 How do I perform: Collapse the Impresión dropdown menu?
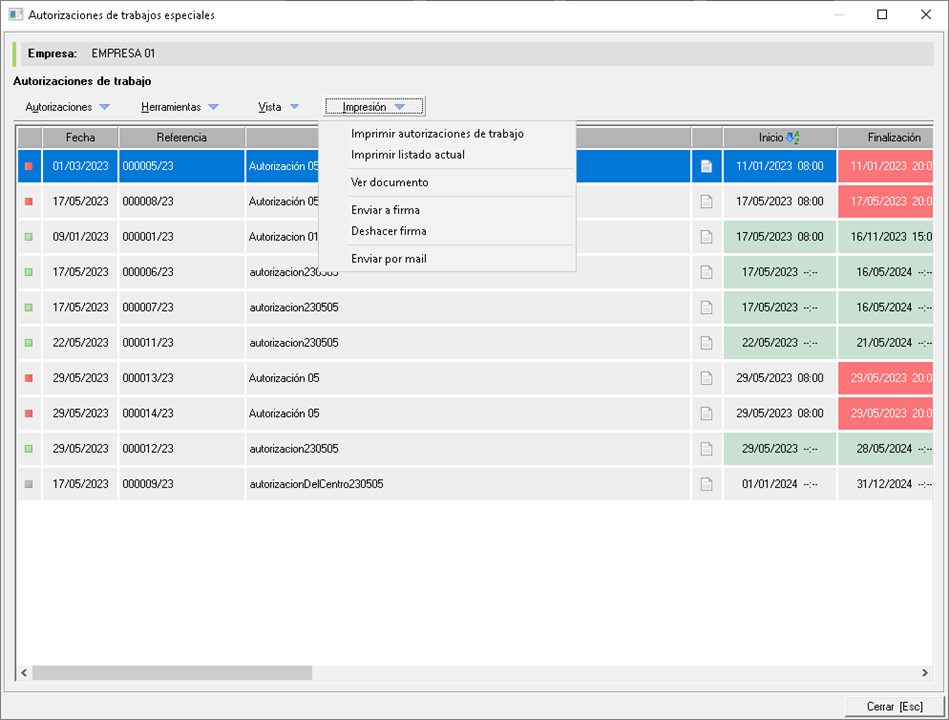click(x=374, y=107)
